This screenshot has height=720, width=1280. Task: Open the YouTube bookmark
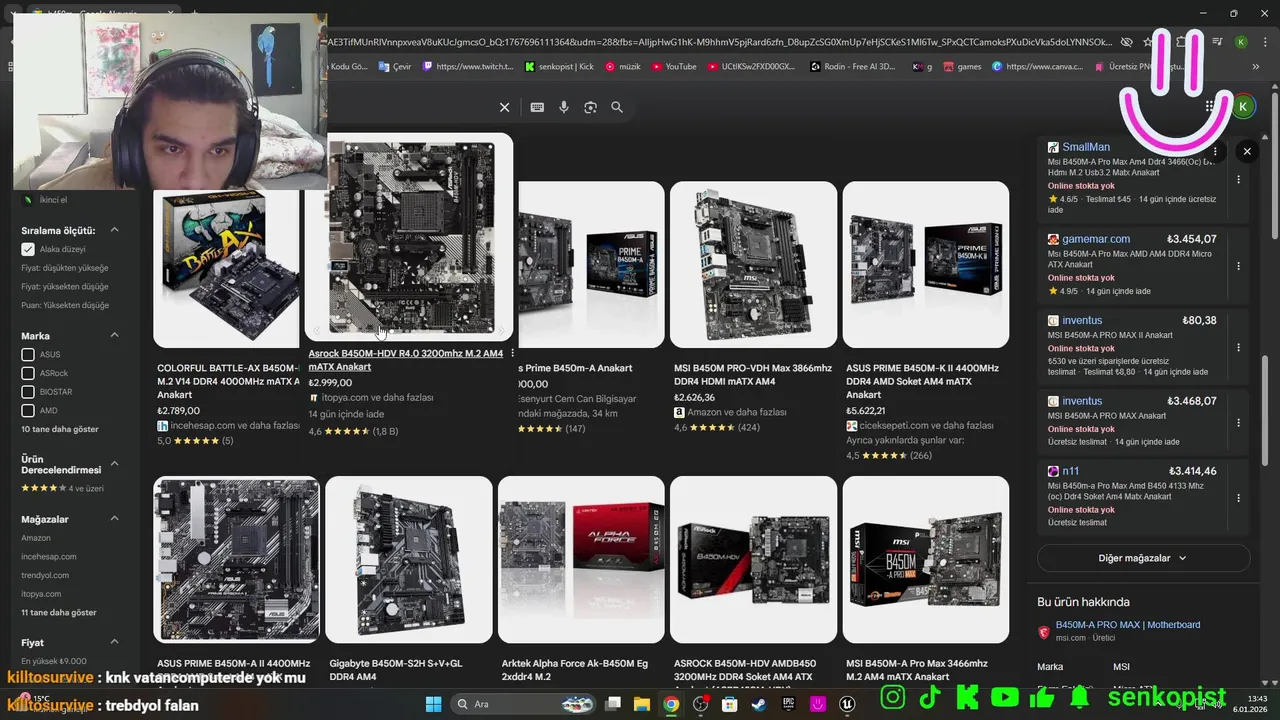point(674,67)
